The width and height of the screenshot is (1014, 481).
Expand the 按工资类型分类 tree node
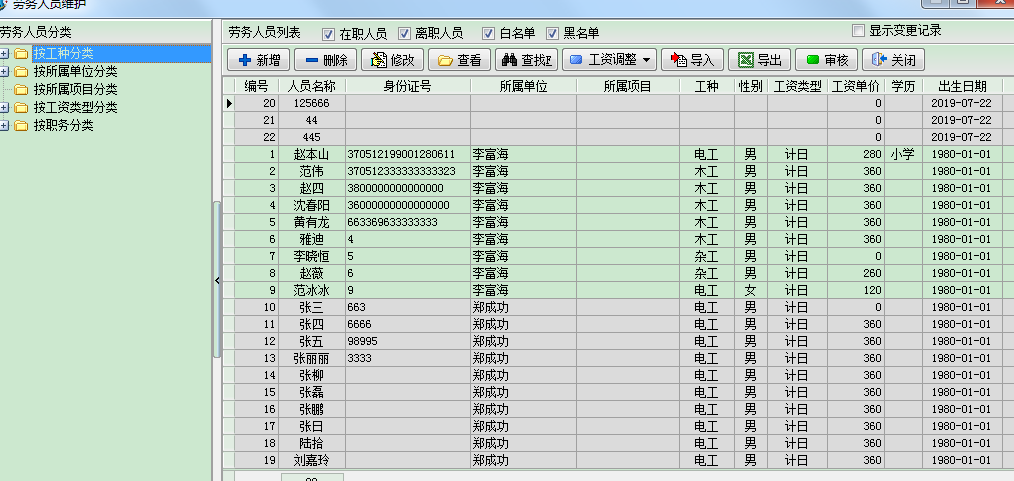(x=5, y=107)
